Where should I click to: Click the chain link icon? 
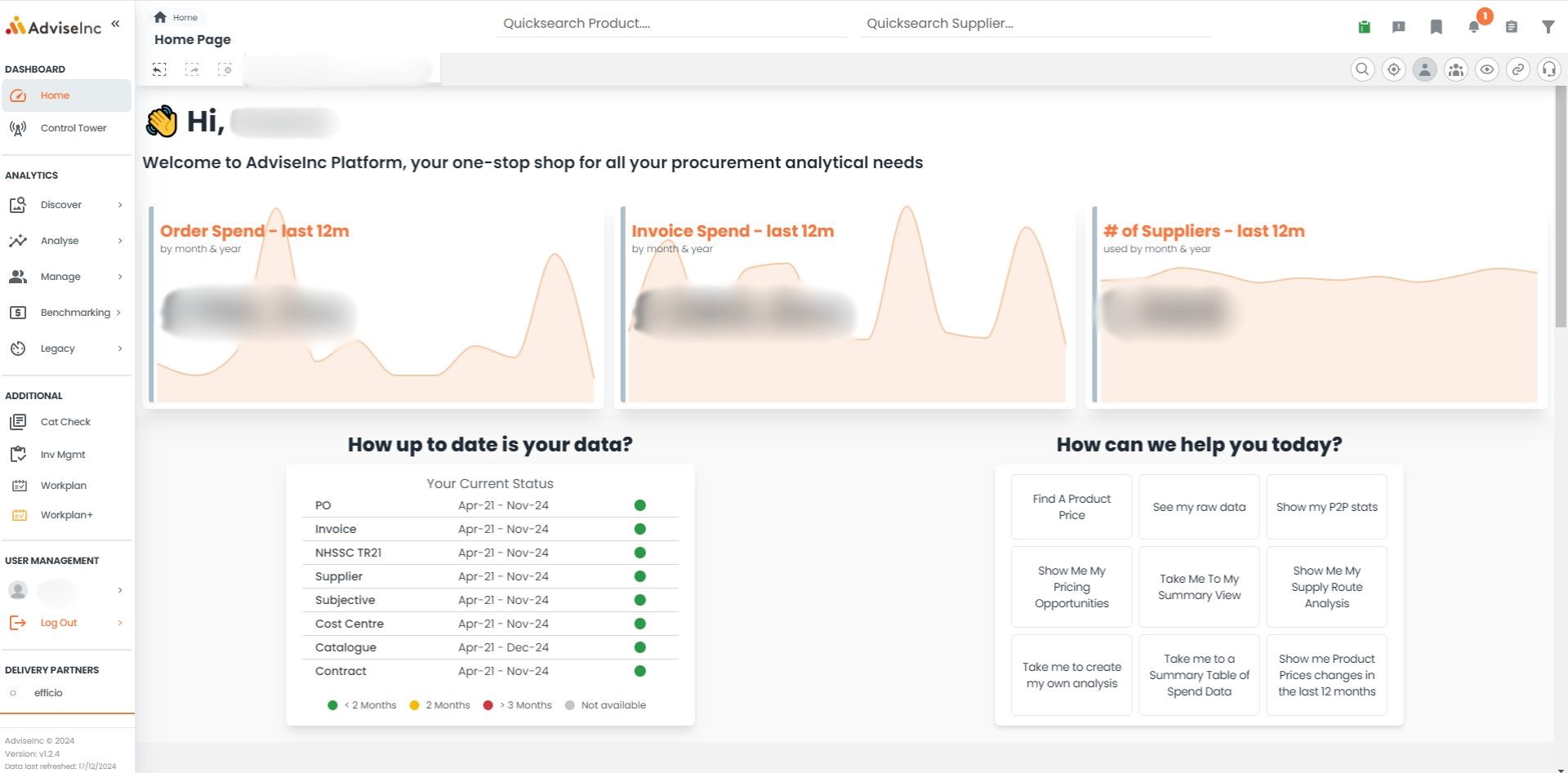[1518, 70]
